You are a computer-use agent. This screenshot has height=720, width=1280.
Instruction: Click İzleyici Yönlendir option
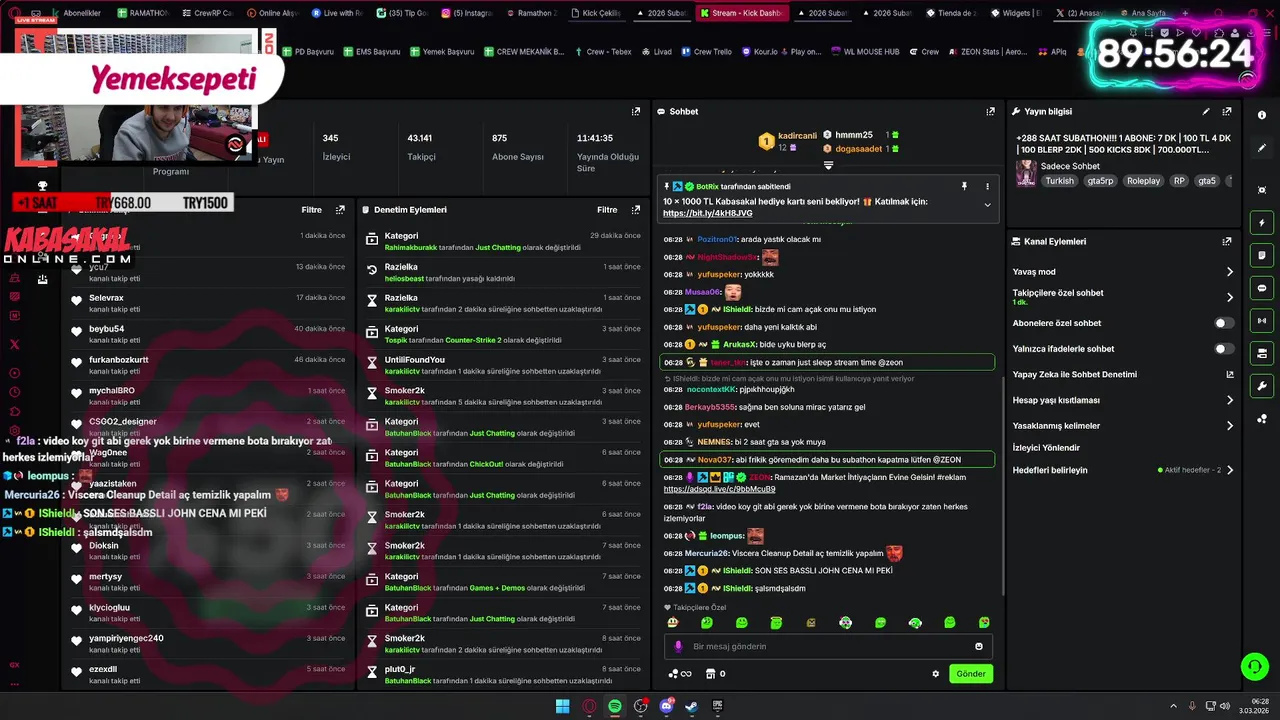tap(1046, 448)
